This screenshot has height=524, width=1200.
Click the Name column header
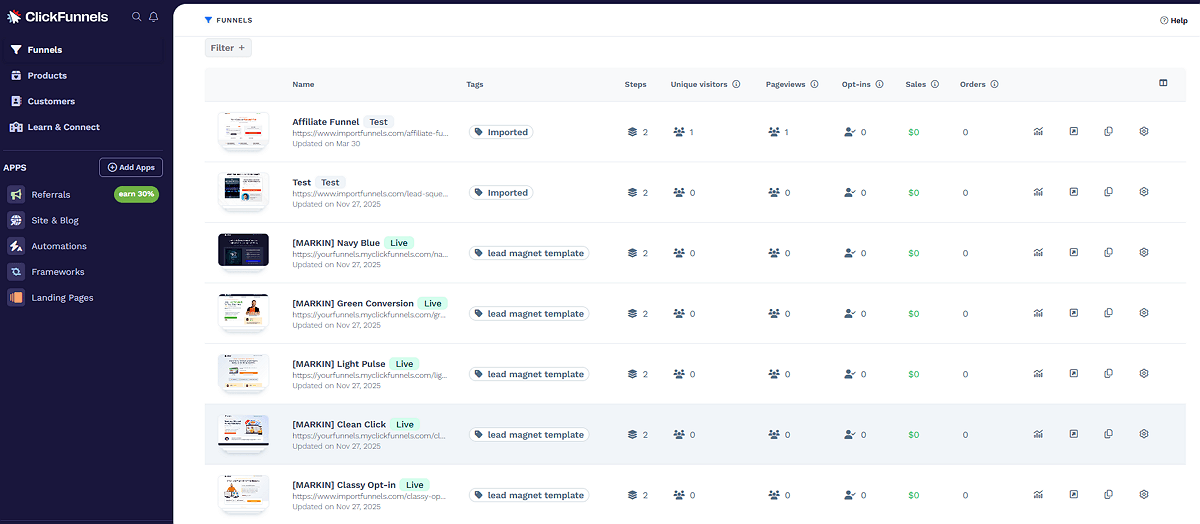click(303, 84)
